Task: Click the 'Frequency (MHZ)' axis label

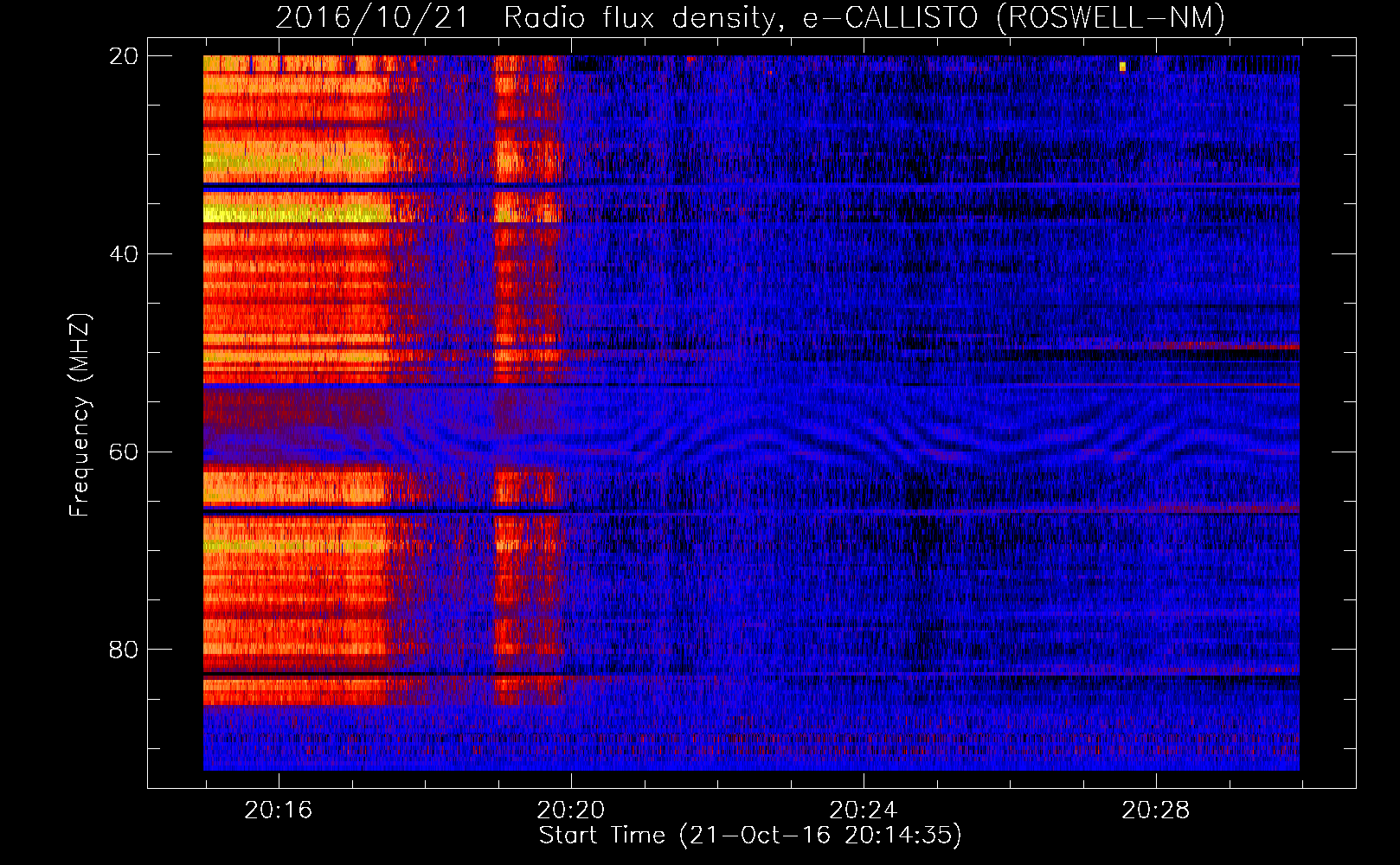Action: (x=80, y=415)
